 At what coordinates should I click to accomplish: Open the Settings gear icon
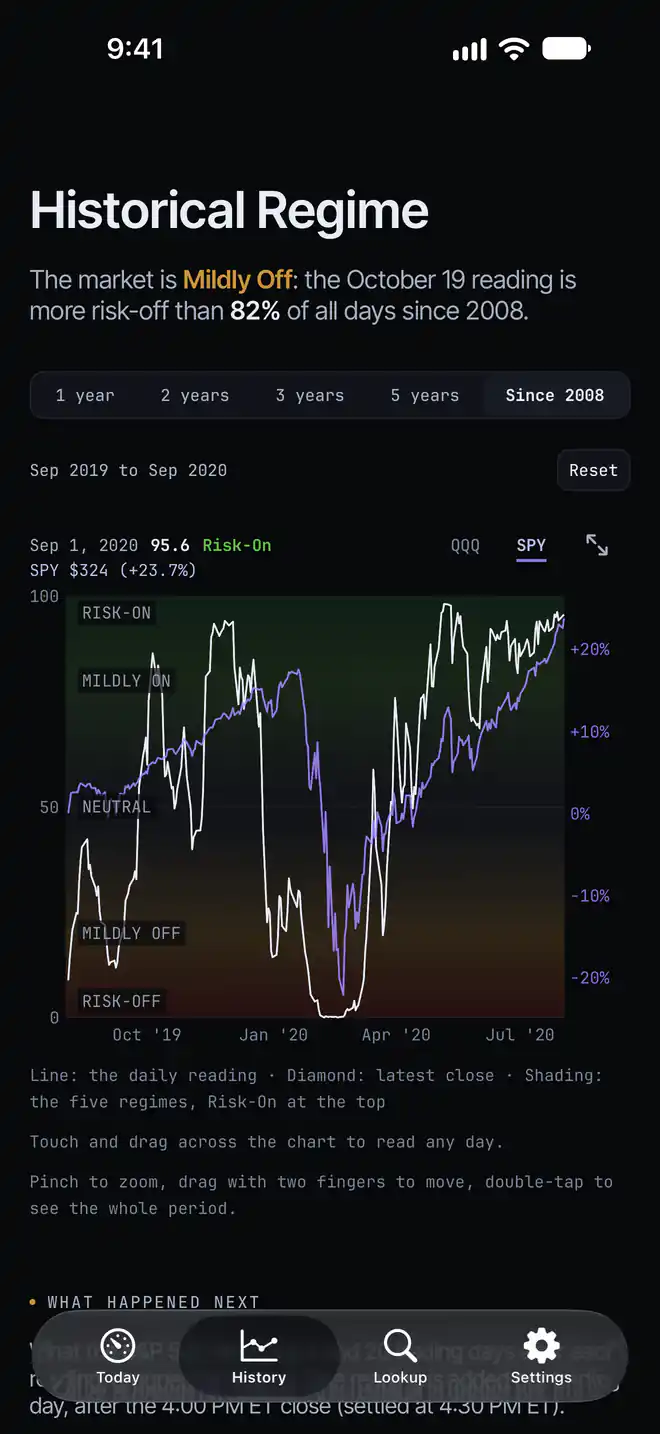coord(541,1346)
